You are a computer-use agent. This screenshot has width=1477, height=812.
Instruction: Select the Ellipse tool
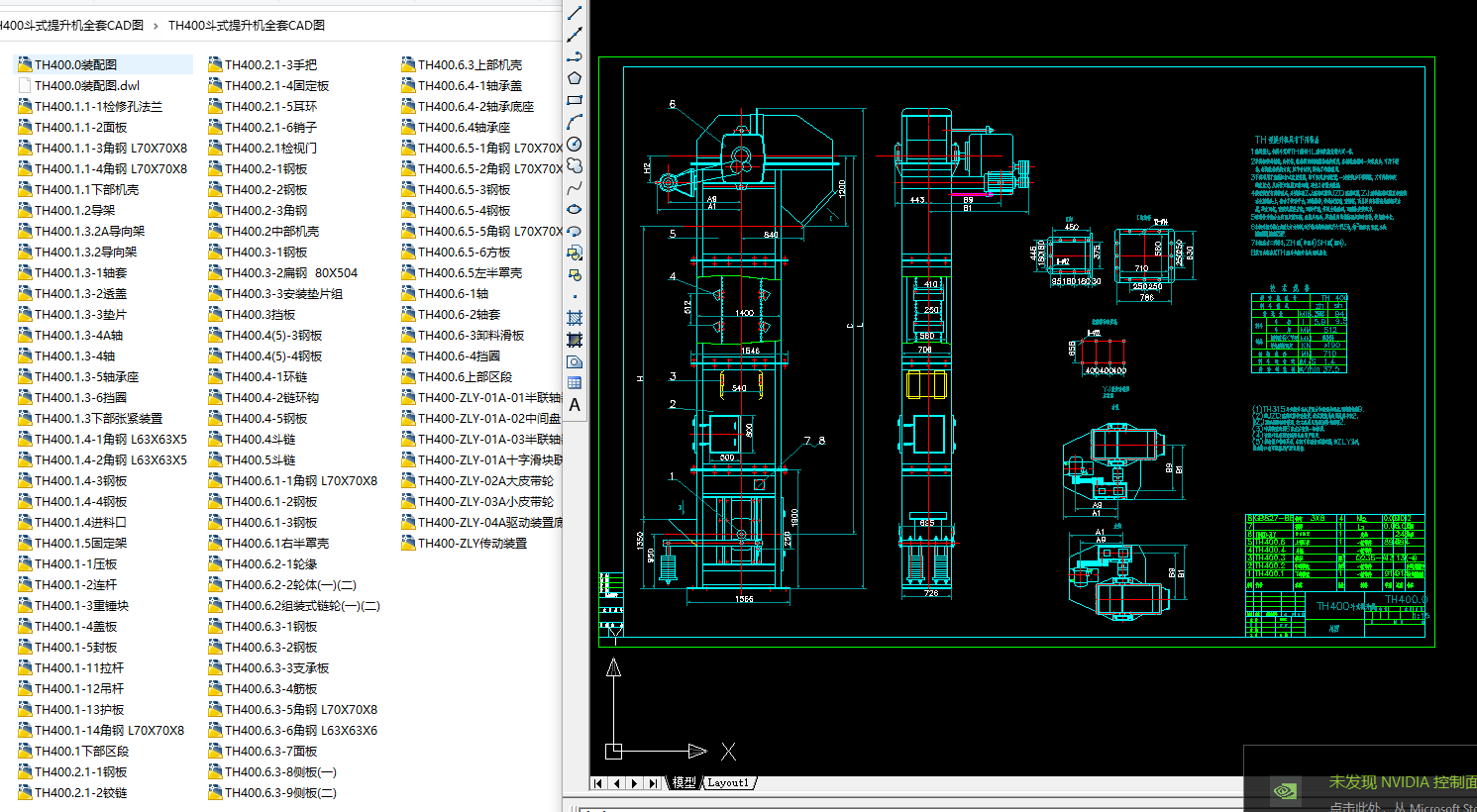(x=576, y=206)
